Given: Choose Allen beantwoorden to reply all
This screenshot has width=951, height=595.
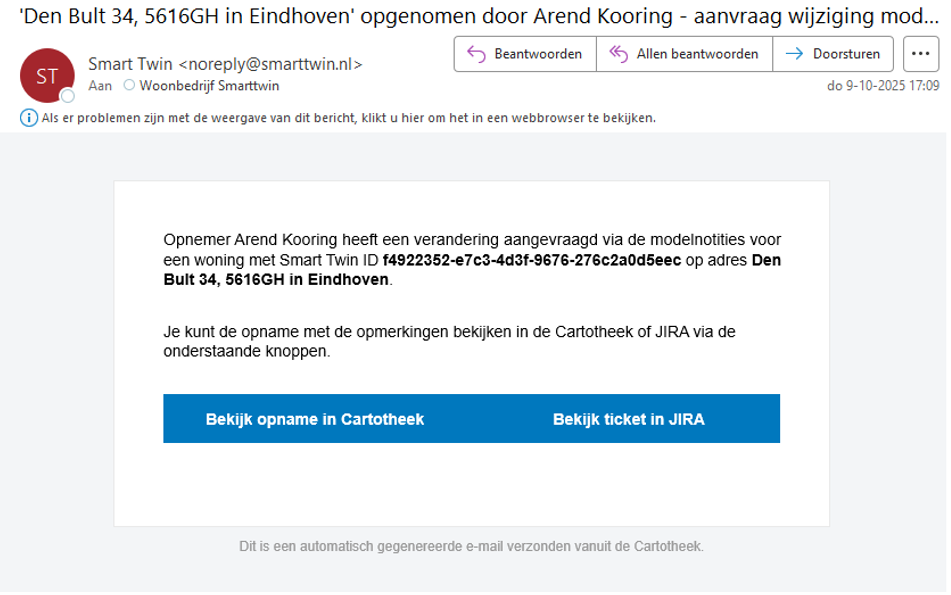Looking at the screenshot, I should click(x=696, y=54).
